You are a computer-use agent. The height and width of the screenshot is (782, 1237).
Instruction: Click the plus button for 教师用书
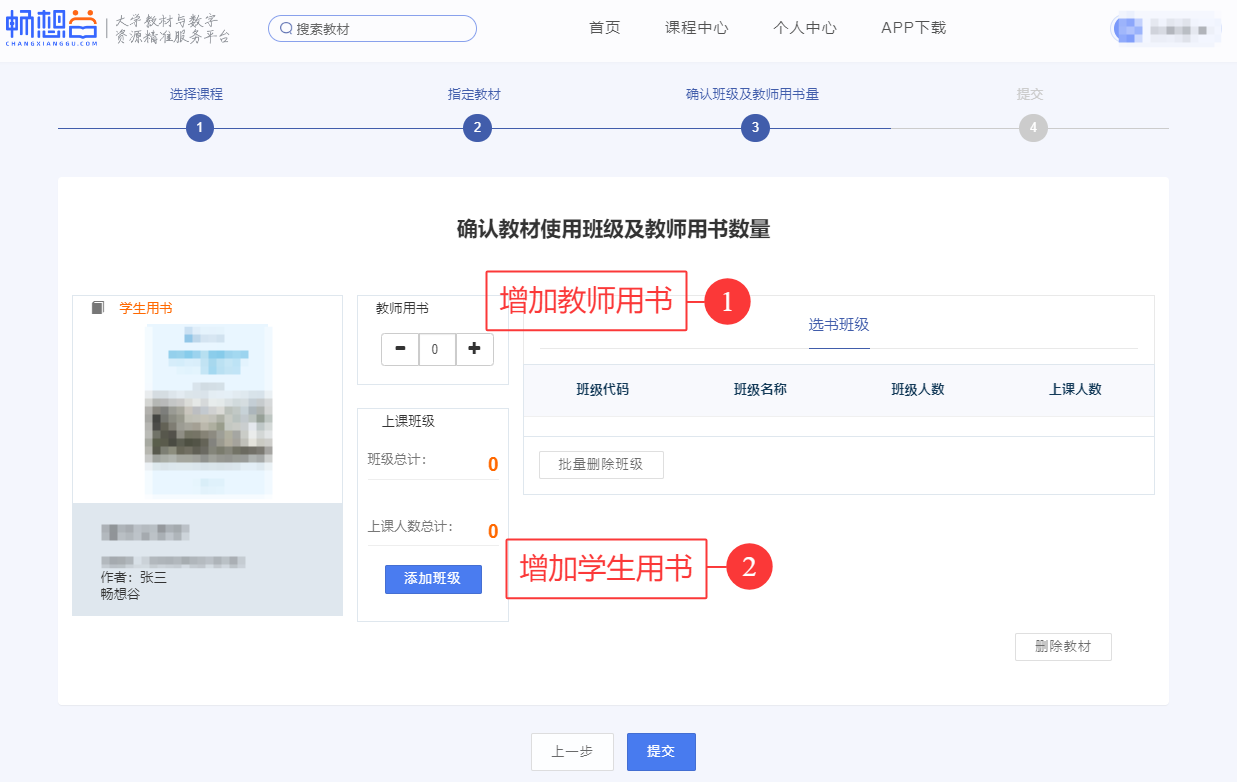point(474,349)
